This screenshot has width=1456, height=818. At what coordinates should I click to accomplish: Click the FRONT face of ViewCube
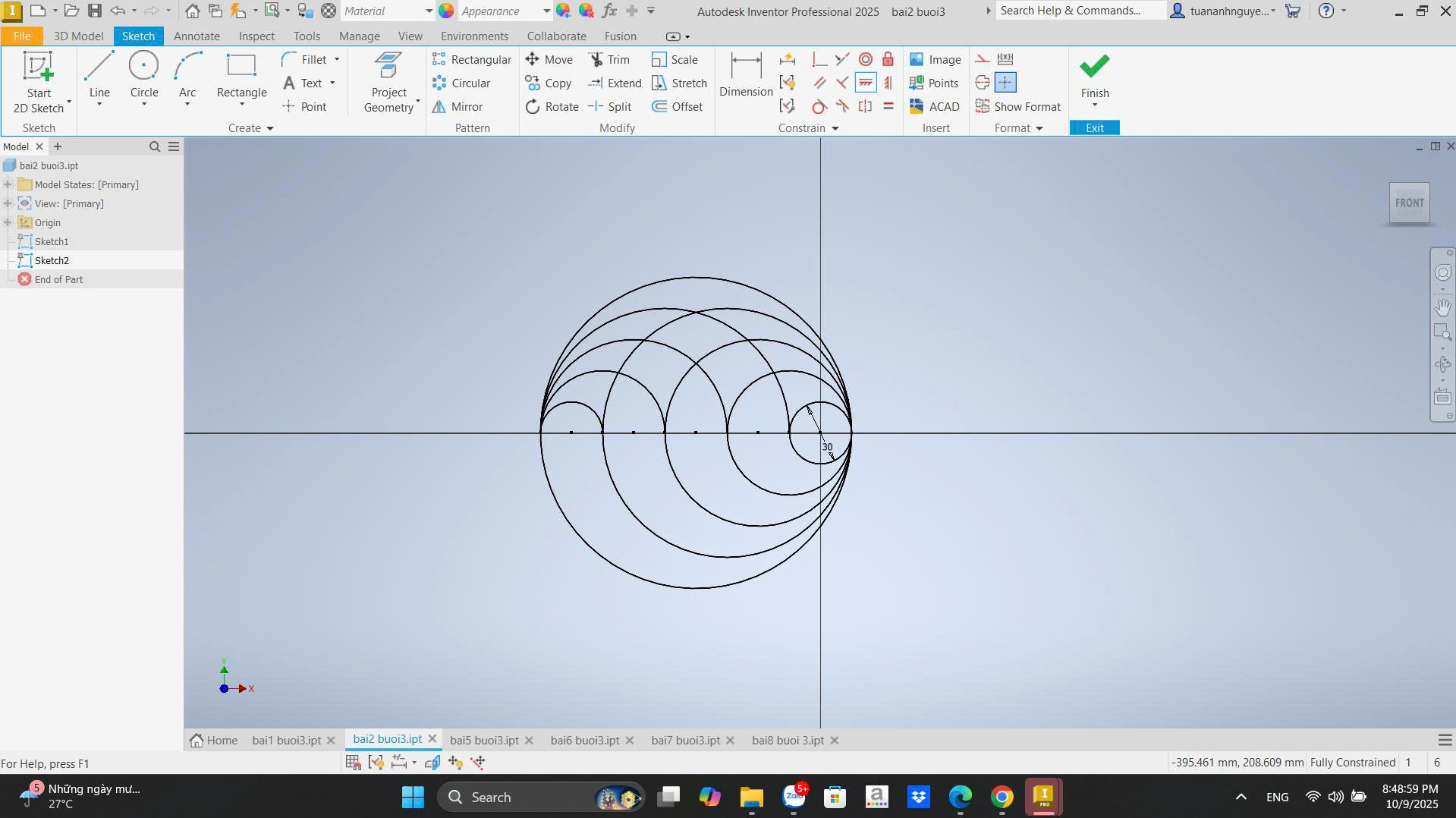(1409, 203)
